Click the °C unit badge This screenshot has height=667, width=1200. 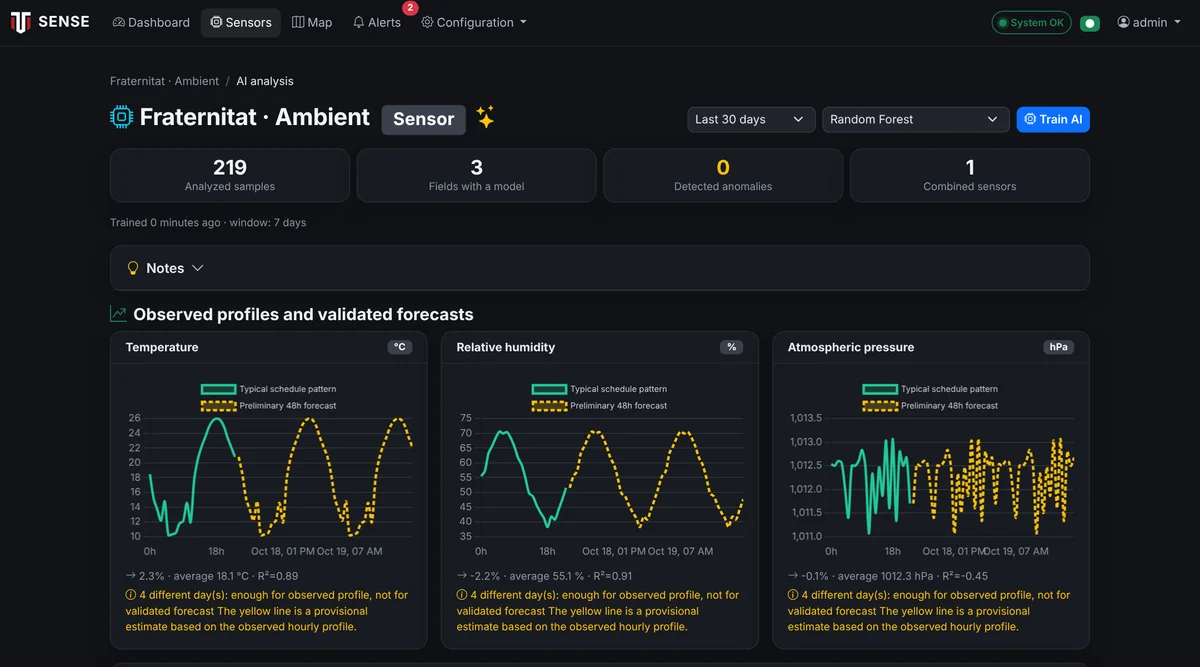(400, 347)
